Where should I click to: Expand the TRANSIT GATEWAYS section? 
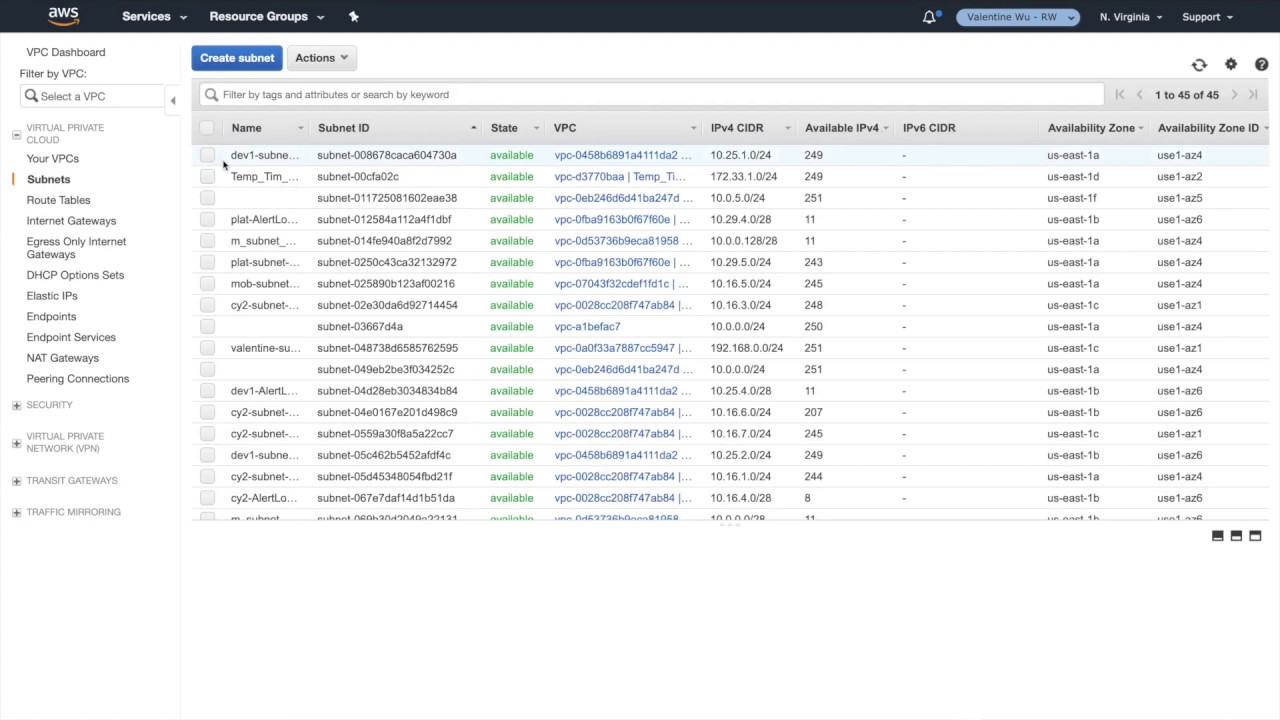pyautogui.click(x=16, y=481)
